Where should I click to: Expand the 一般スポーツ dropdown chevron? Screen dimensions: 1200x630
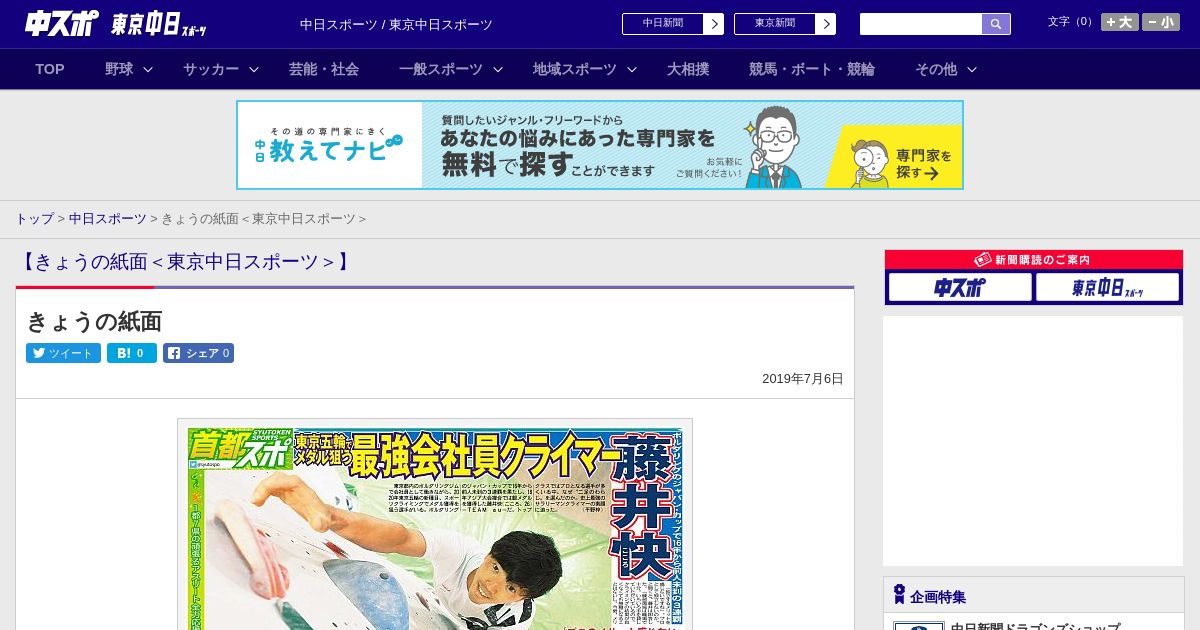(498, 70)
